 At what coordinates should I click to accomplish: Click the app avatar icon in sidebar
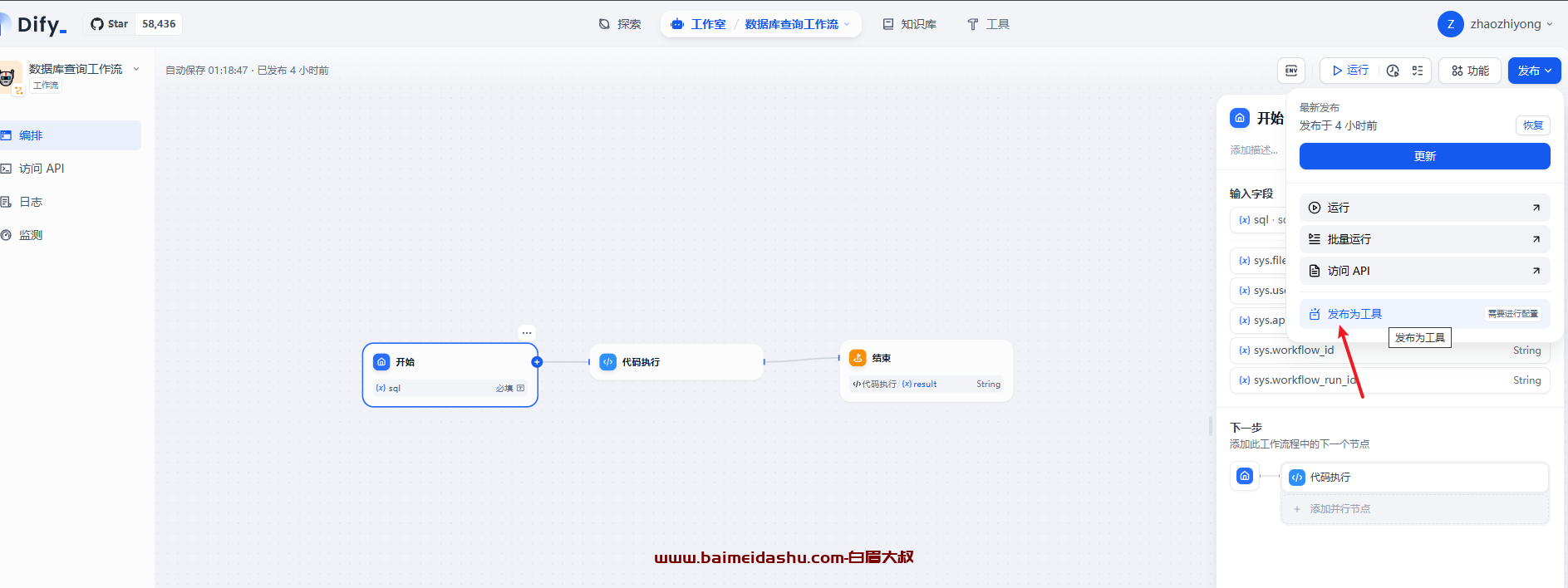9,77
